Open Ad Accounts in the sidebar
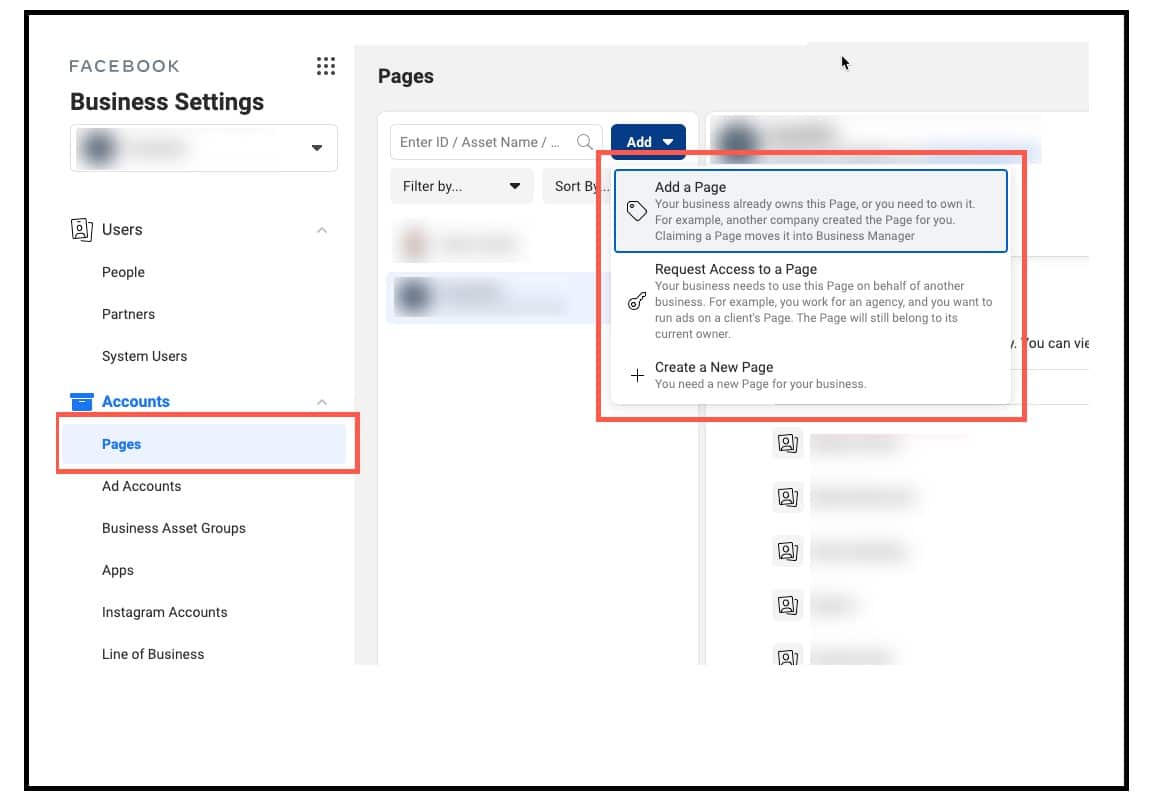 tap(141, 486)
